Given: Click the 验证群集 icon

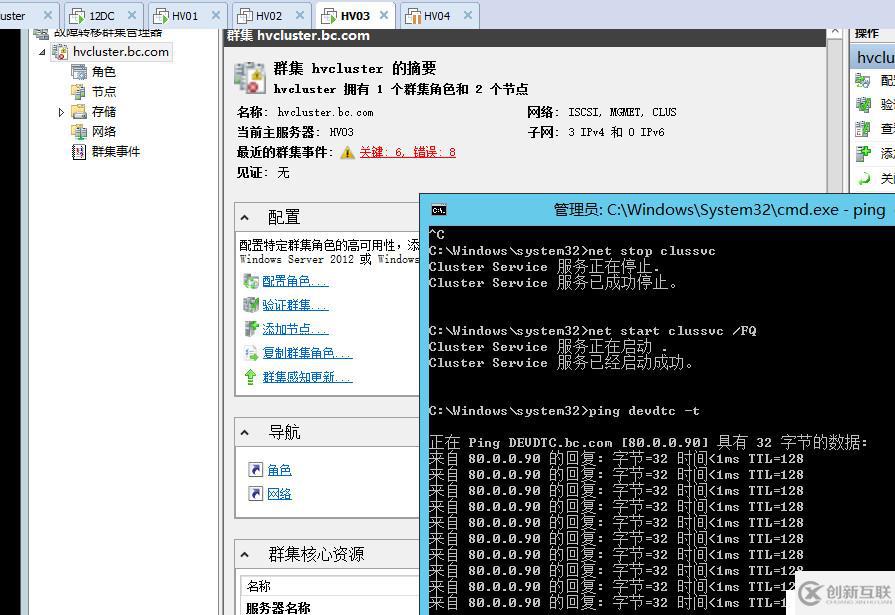Looking at the screenshot, I should [251, 305].
